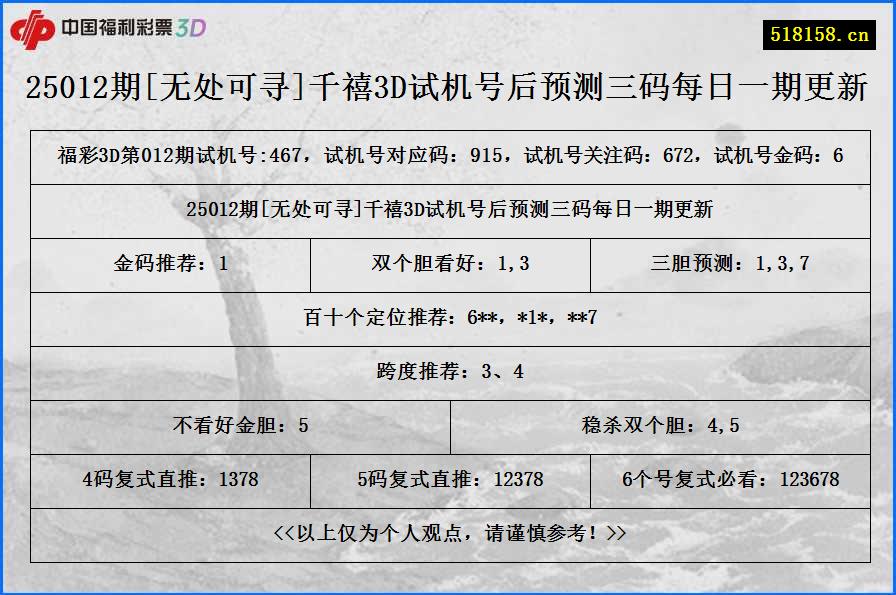Viewport: 896px width, 595px height.
Task: Select the 试机号:467 info row
Action: coord(448,157)
